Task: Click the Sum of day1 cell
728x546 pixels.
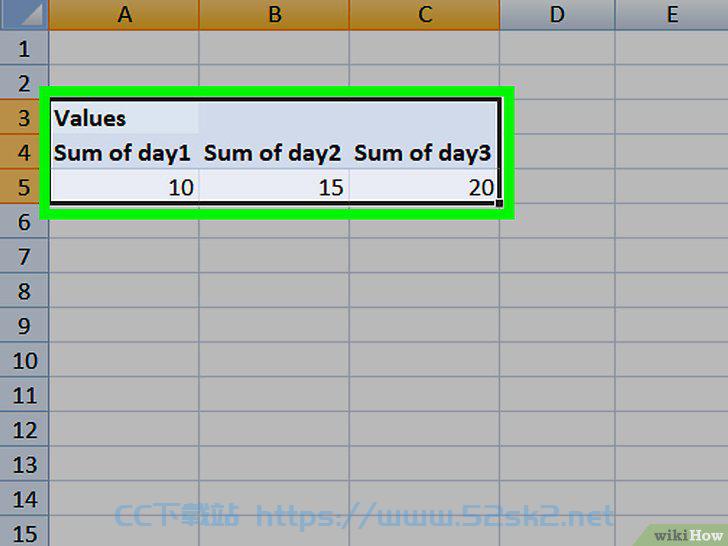Action: [124, 152]
